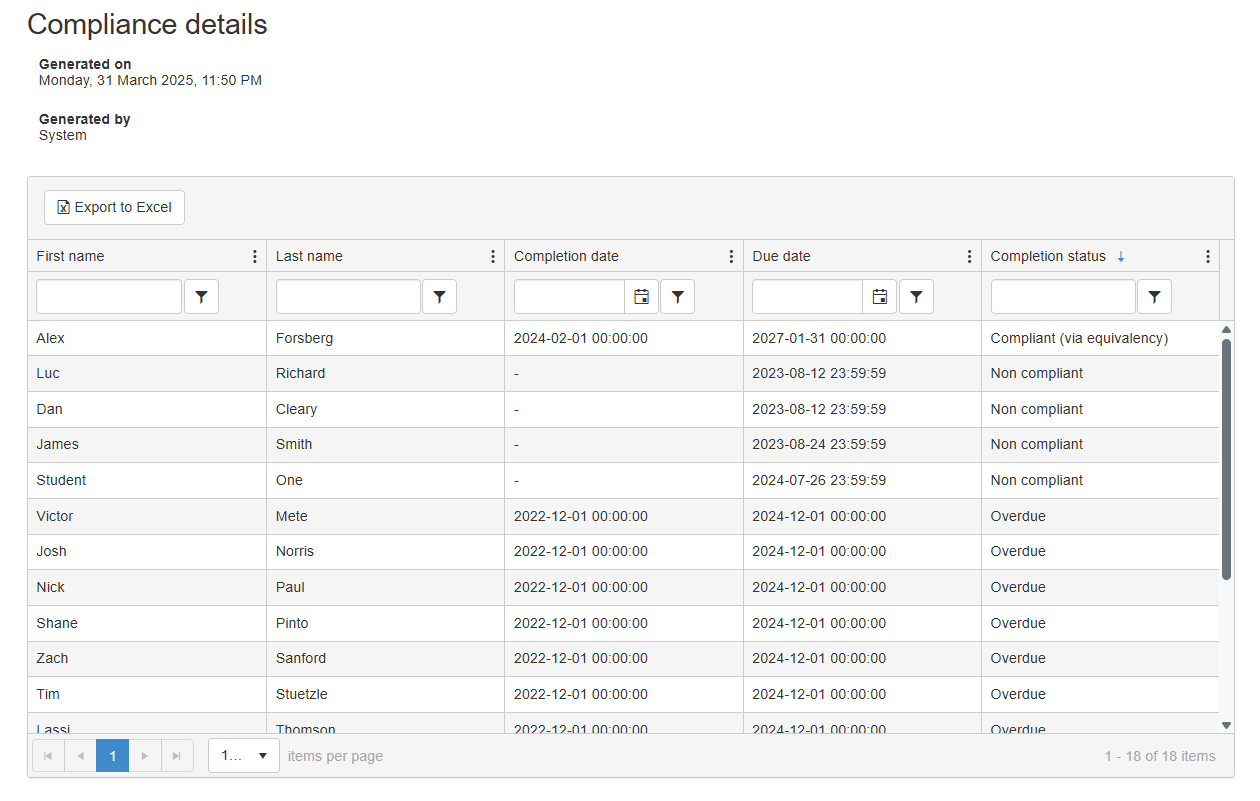The image size is (1260, 801).
Task: Click the Last name filter funnel icon
Action: [x=439, y=297]
